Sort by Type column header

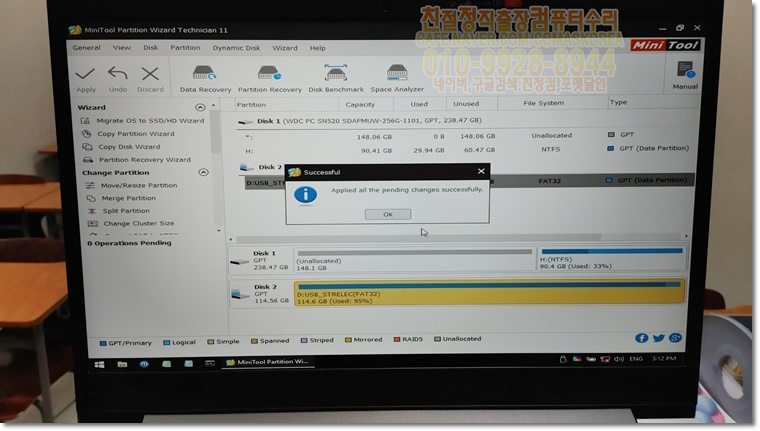click(618, 102)
